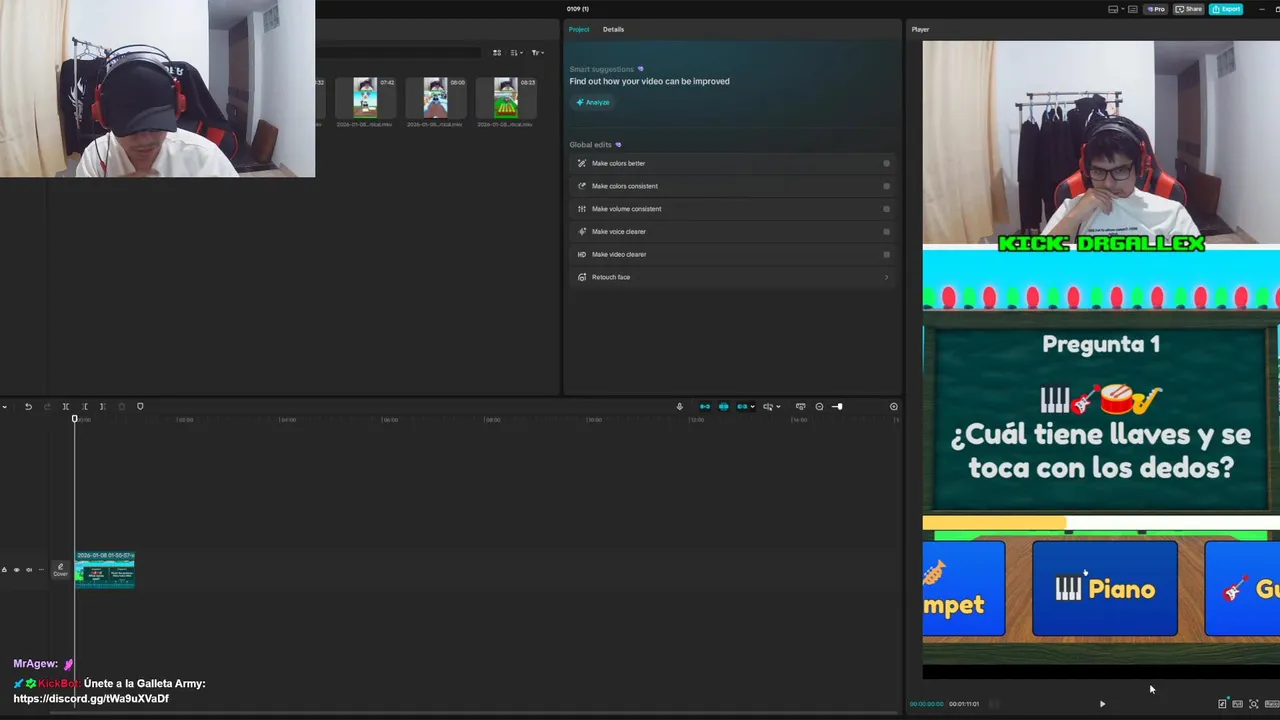Open the layout dropdown arrow in title bar
The image size is (1280, 720).
point(1123,9)
